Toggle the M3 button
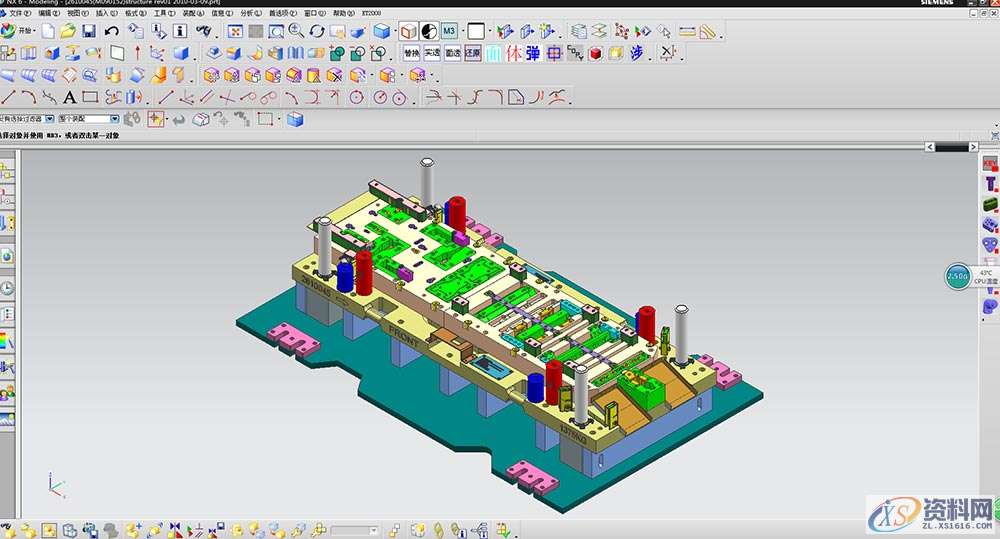Viewport: 1000px width, 539px height. coord(449,32)
